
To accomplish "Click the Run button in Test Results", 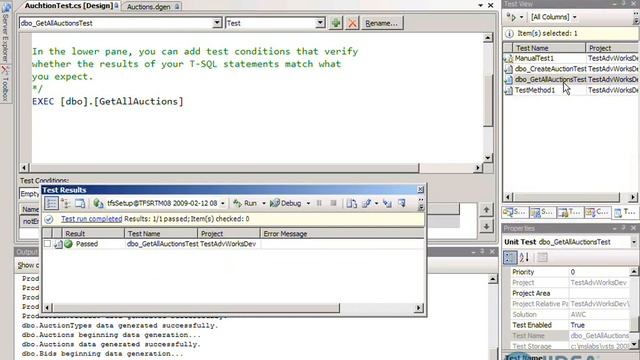I will pos(245,203).
